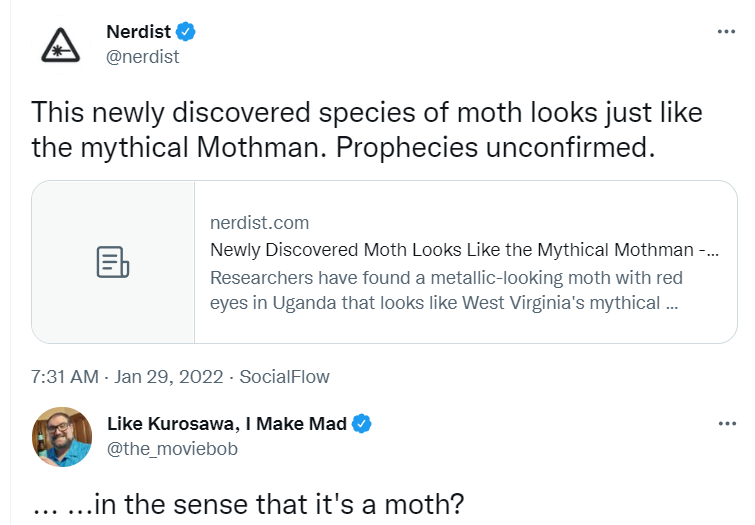Screen dimensions: 755x525
Task: Open the more options menu on Nerdist's tweet
Action: (726, 32)
